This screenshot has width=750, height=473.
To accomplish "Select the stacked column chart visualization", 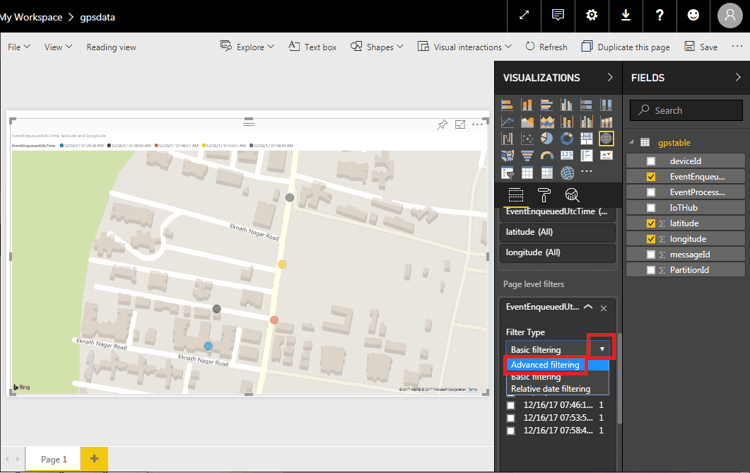I will tap(527, 105).
